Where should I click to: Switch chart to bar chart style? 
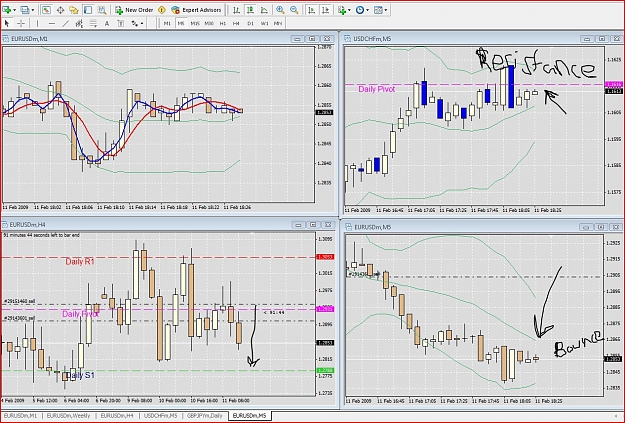236,10
